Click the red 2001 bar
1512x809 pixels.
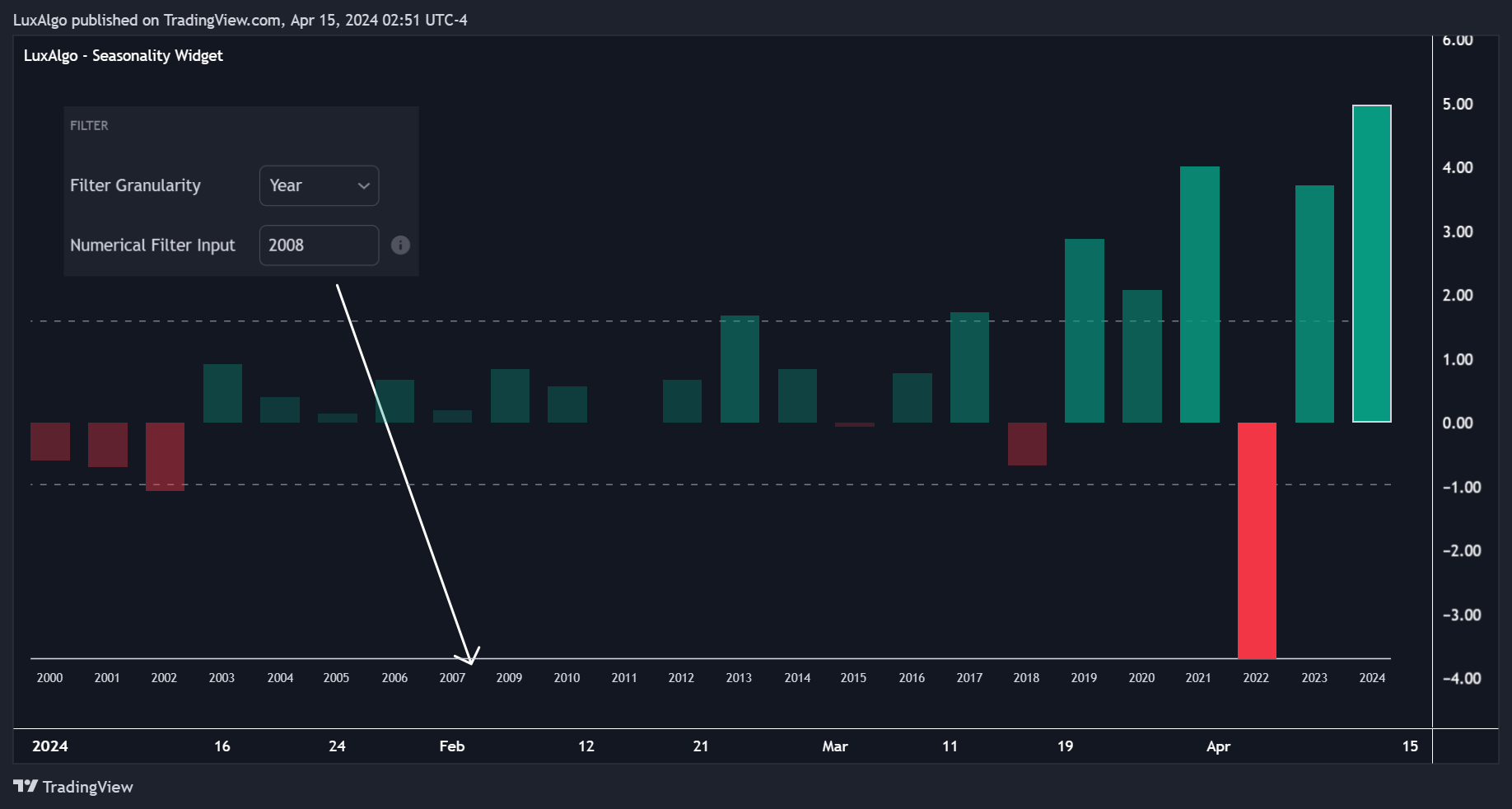[108, 445]
